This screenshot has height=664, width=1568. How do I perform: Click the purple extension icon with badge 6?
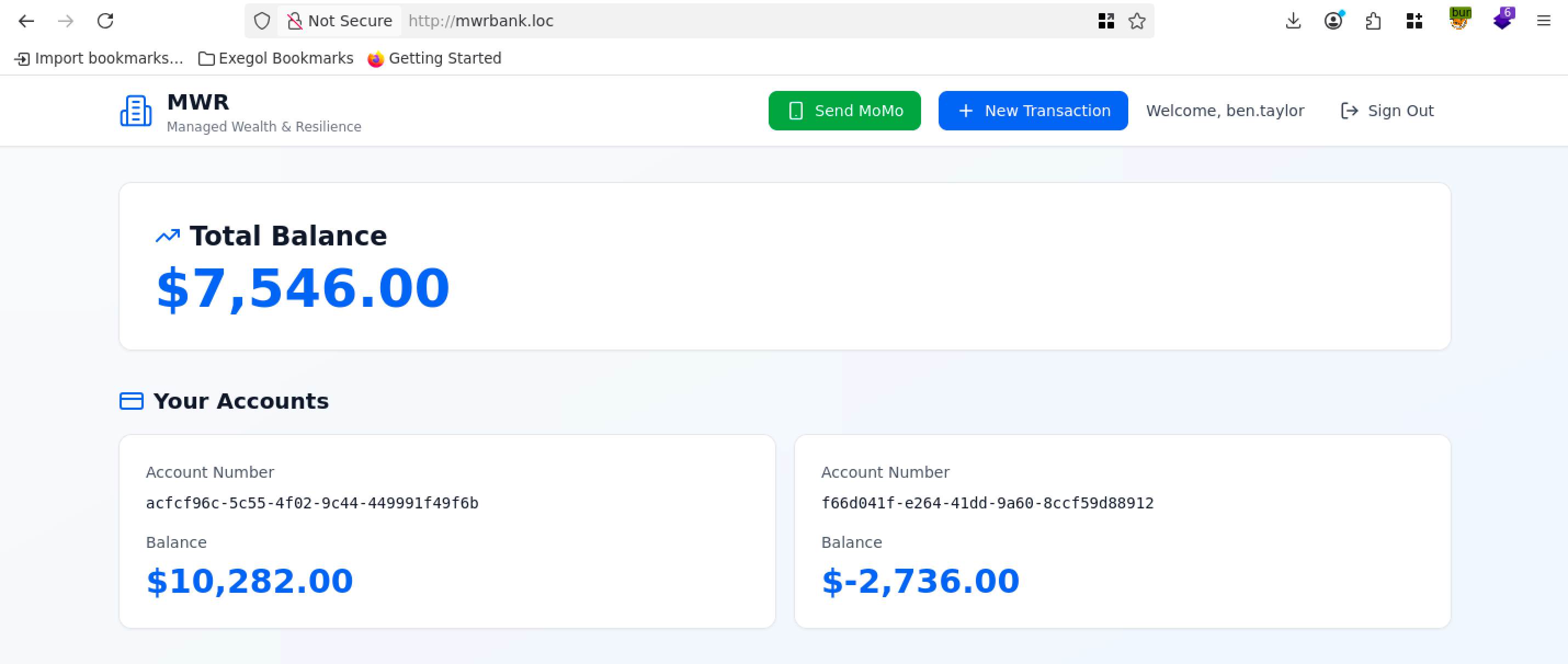pyautogui.click(x=1502, y=20)
